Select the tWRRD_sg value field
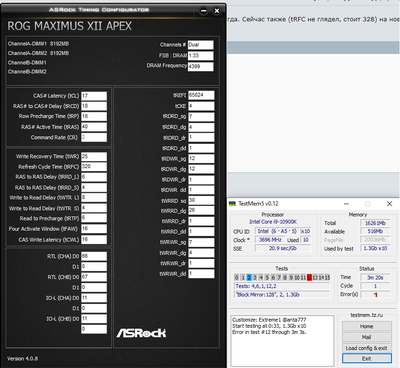 click(x=201, y=200)
